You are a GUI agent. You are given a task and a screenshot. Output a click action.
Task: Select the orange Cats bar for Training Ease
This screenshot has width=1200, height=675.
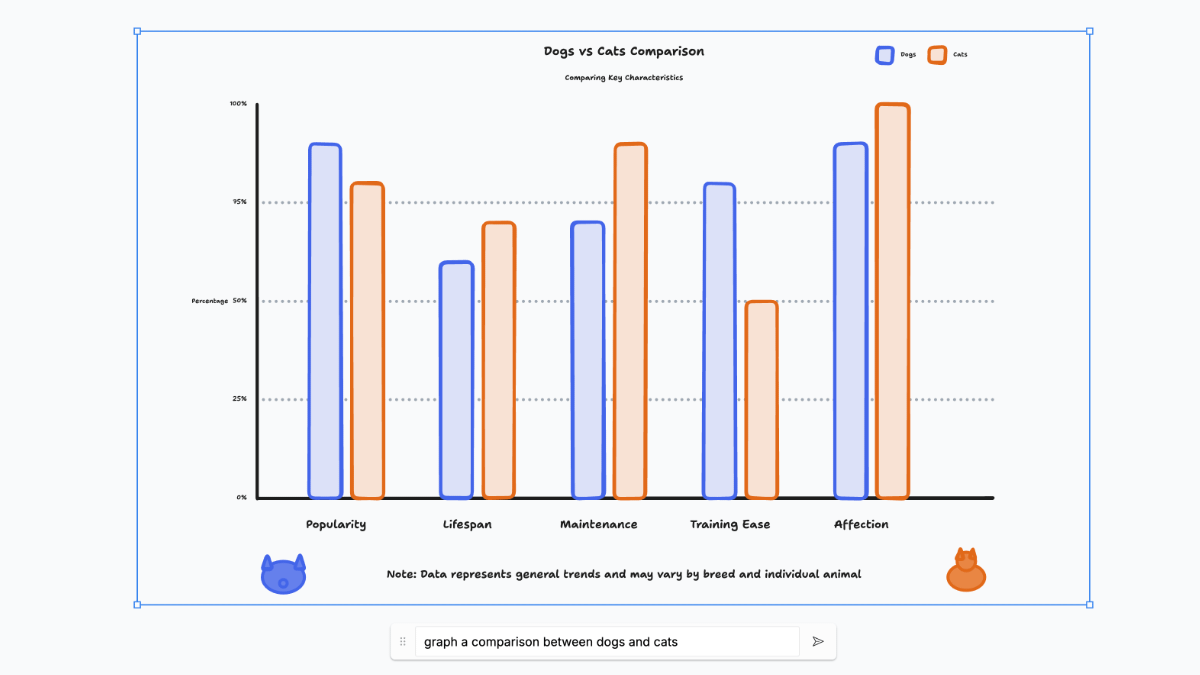coord(762,399)
